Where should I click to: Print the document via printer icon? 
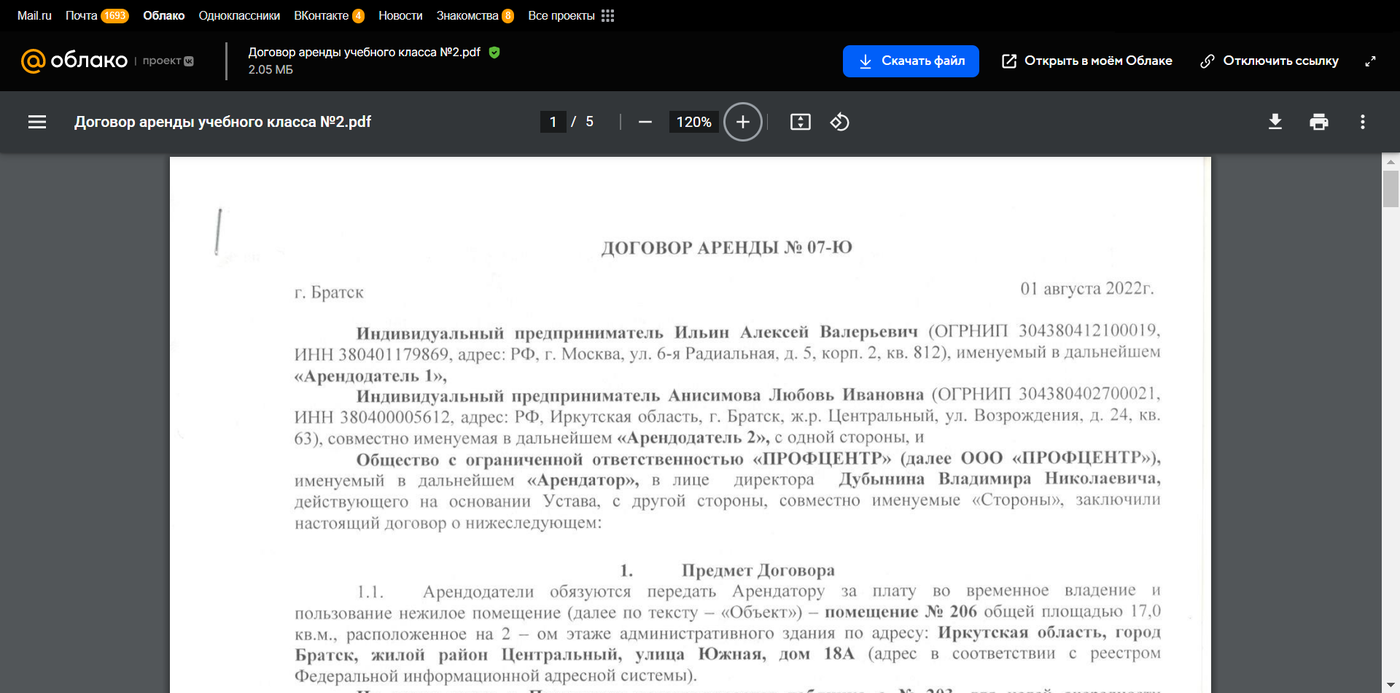point(1319,122)
